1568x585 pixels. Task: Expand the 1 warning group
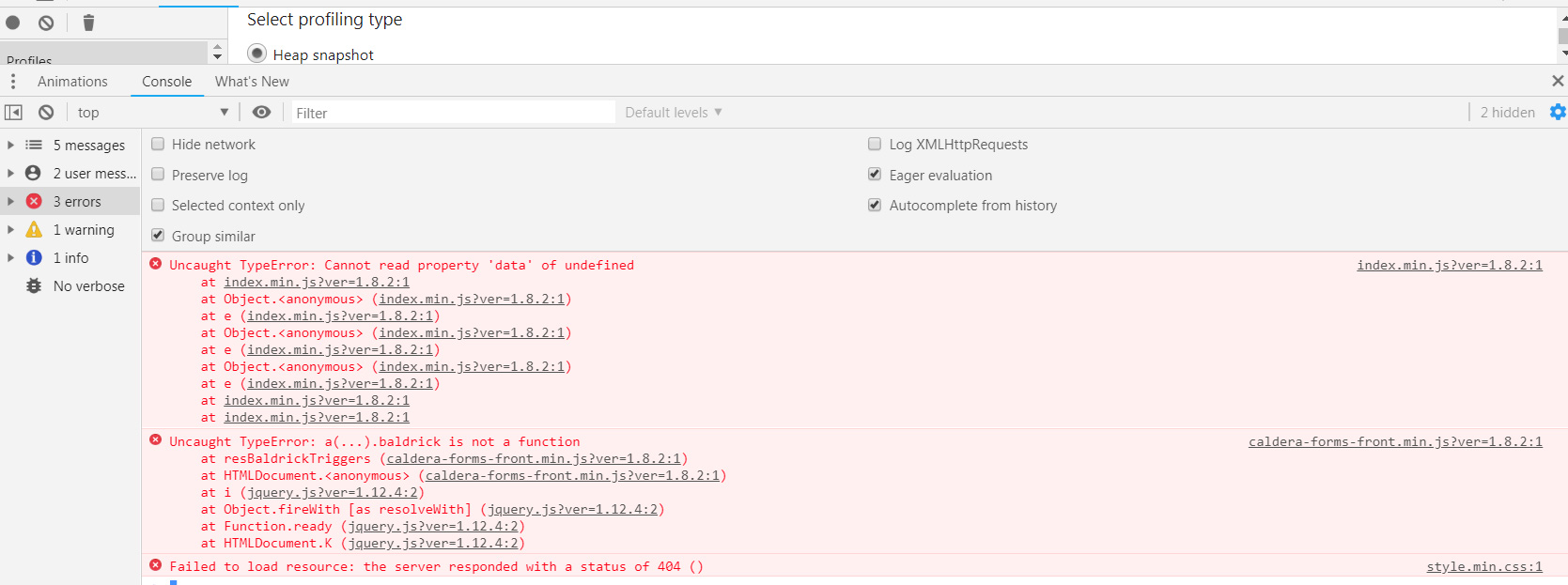coord(10,229)
